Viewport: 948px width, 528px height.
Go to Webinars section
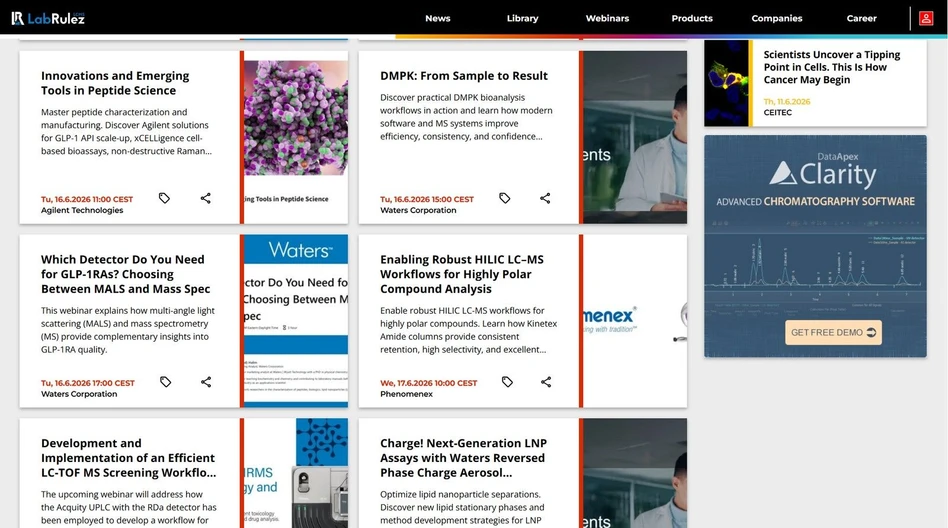coord(607,18)
